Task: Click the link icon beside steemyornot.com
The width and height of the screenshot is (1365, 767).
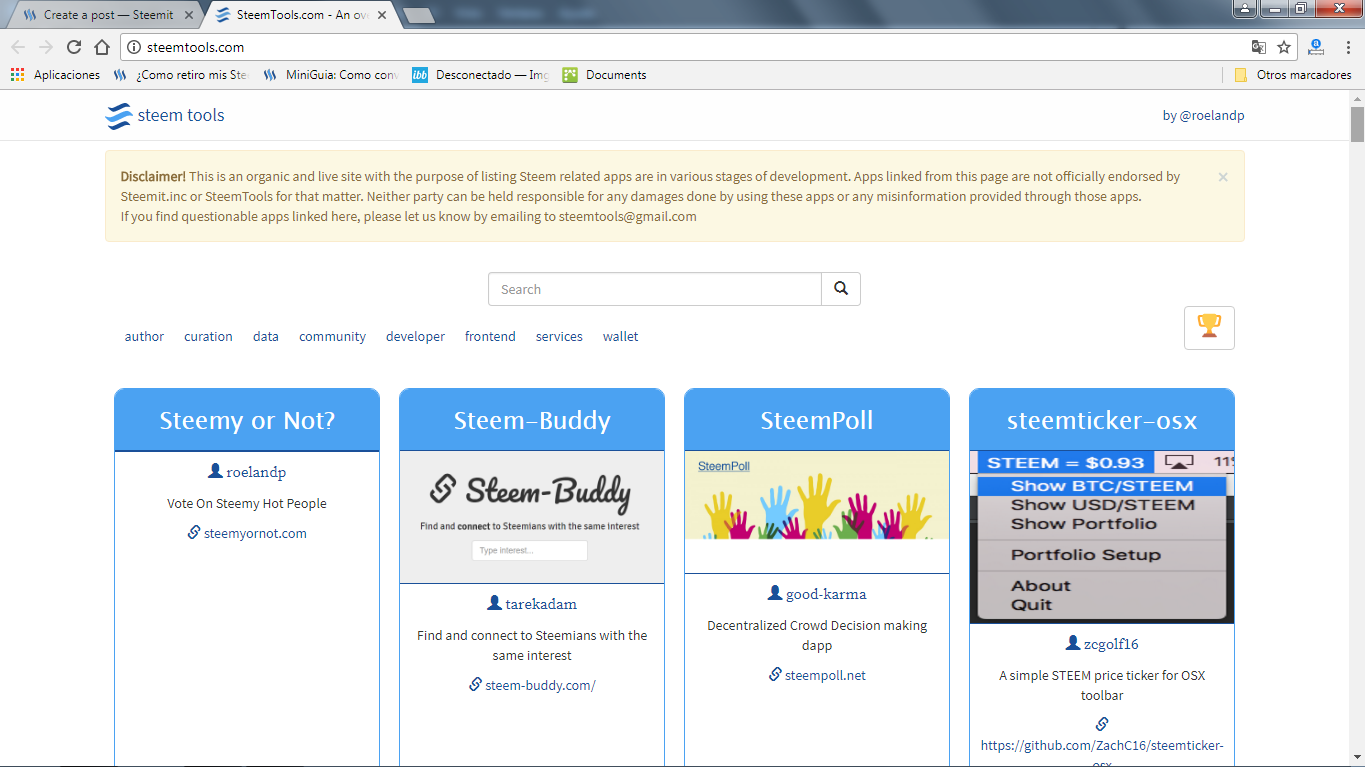Action: [x=194, y=532]
